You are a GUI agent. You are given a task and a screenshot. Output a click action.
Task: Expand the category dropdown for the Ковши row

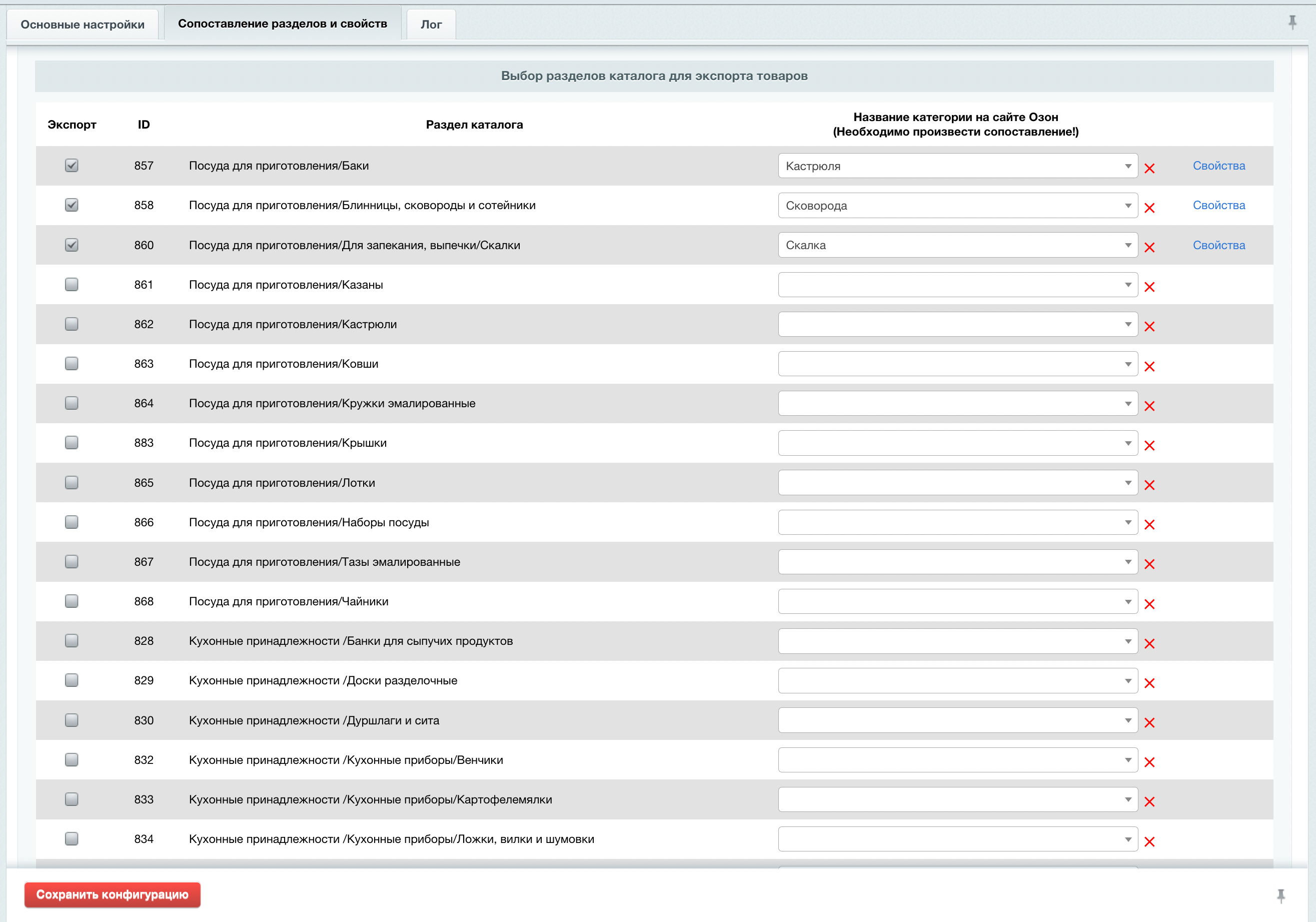957,364
